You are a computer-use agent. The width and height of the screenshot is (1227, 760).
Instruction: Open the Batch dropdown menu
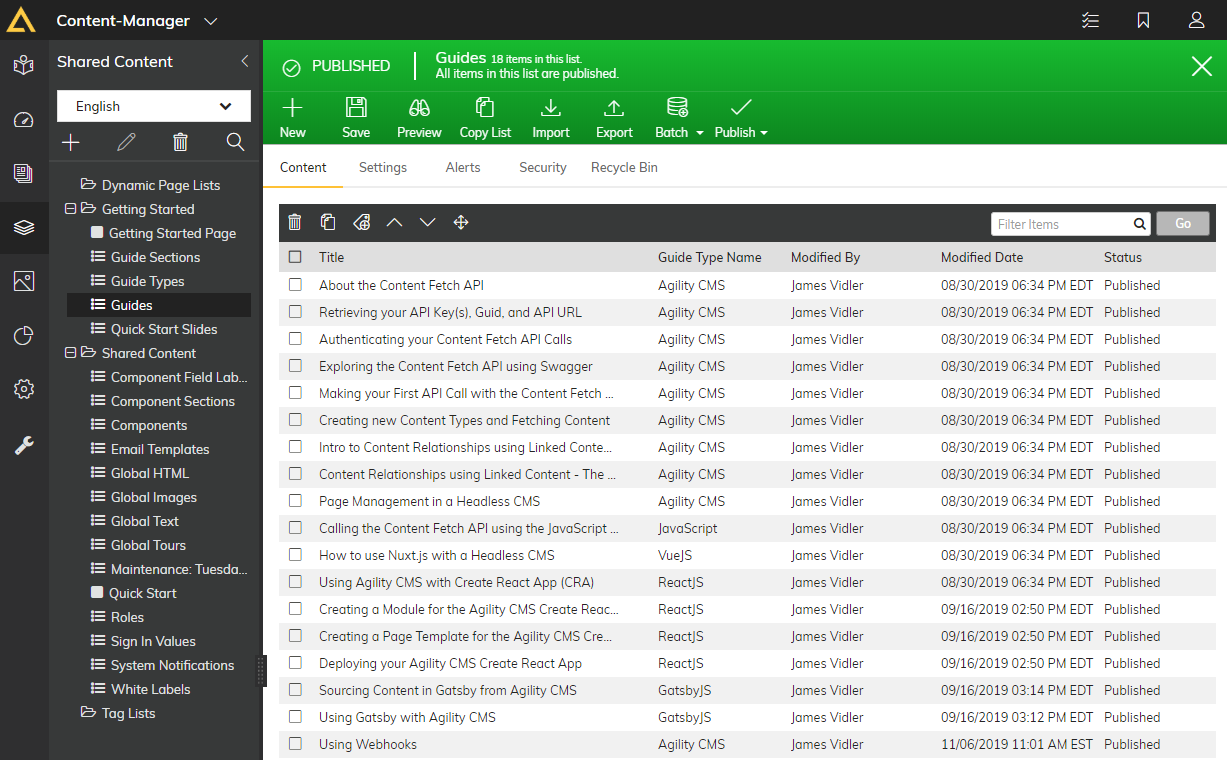pos(679,118)
